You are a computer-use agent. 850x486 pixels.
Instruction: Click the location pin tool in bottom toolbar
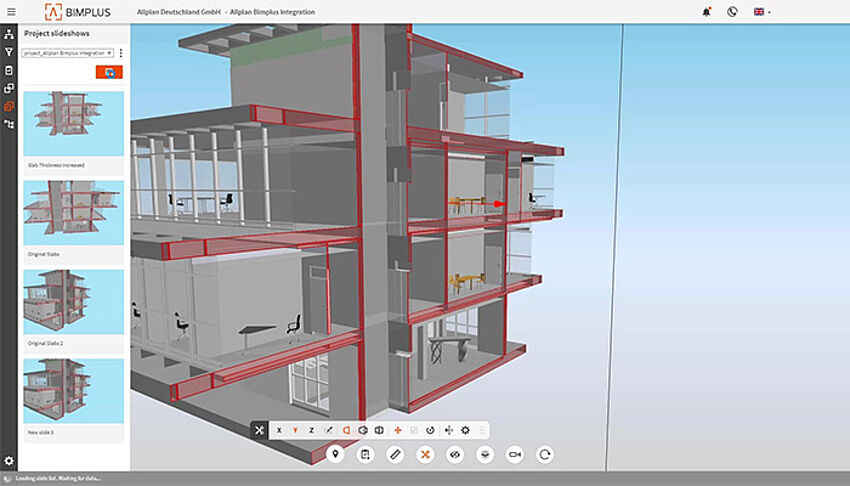click(x=336, y=454)
